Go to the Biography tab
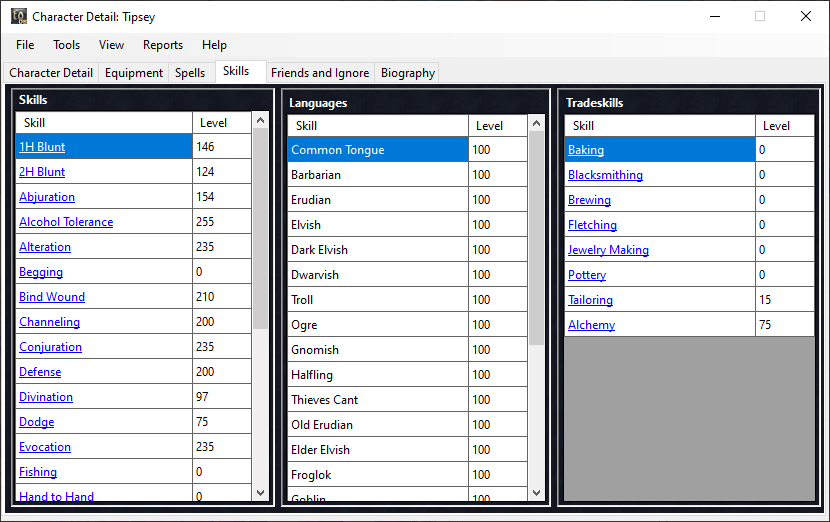The image size is (830, 522). pos(408,73)
